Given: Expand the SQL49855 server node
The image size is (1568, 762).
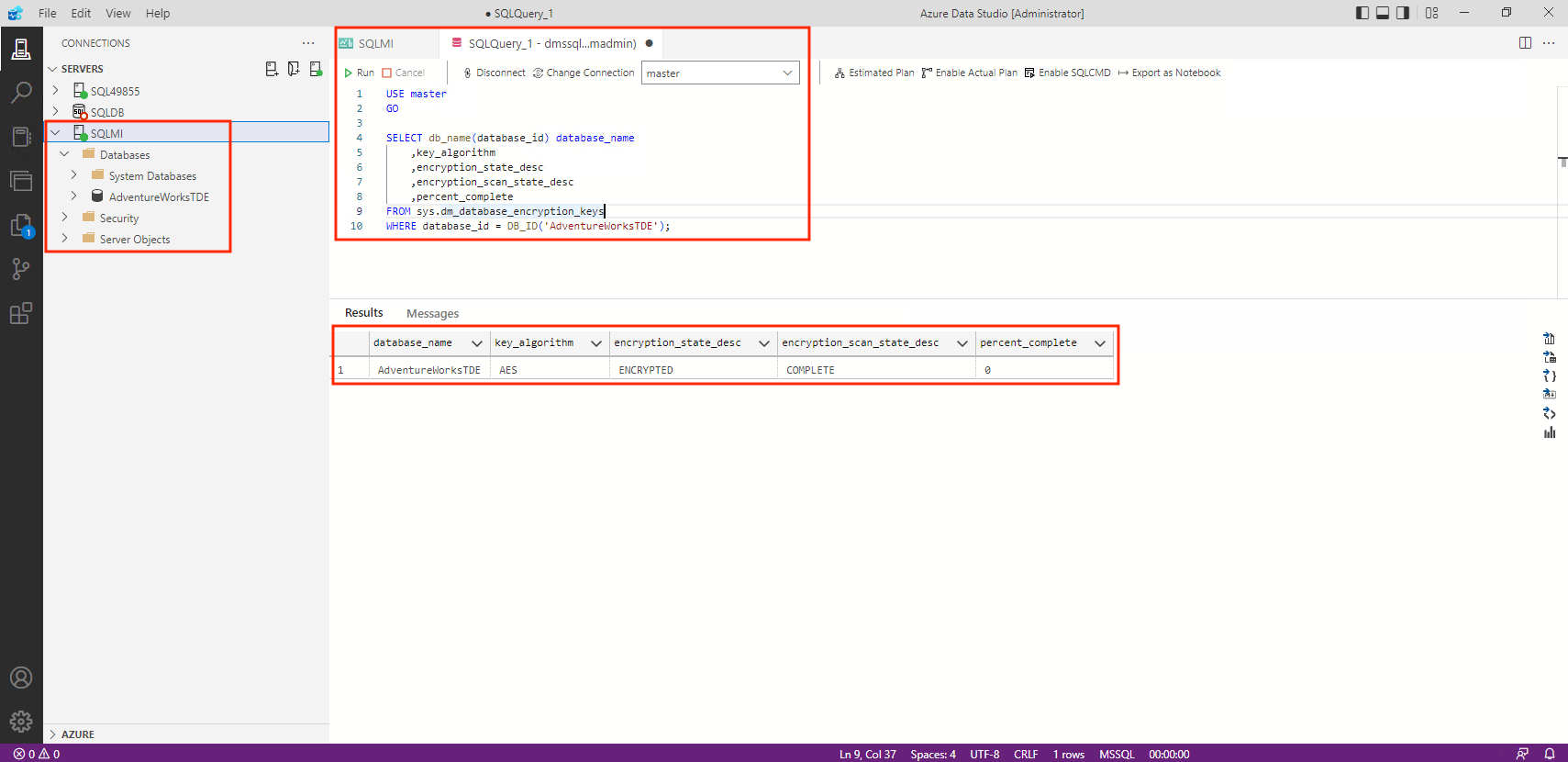Looking at the screenshot, I should (x=55, y=90).
